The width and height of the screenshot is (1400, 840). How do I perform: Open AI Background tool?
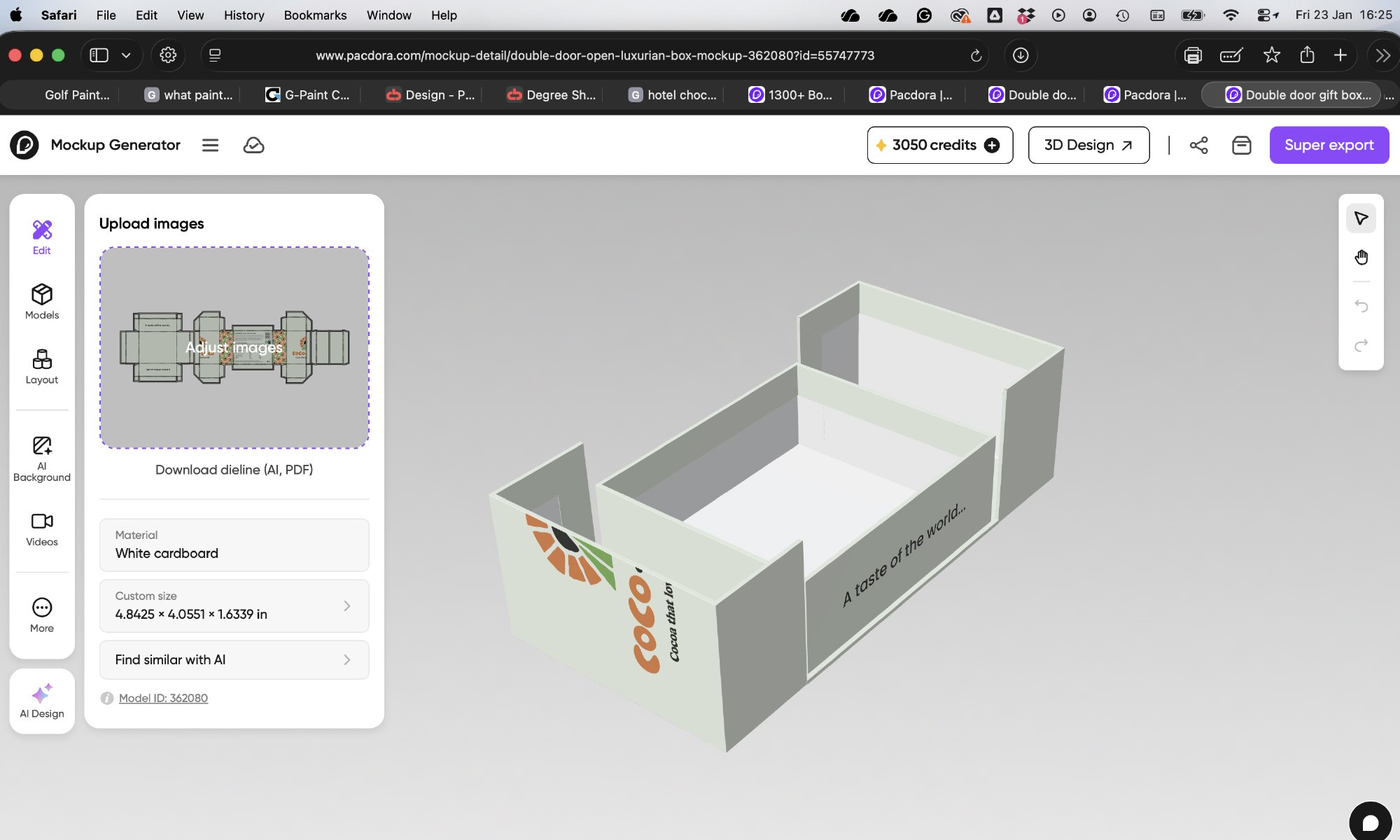(42, 459)
